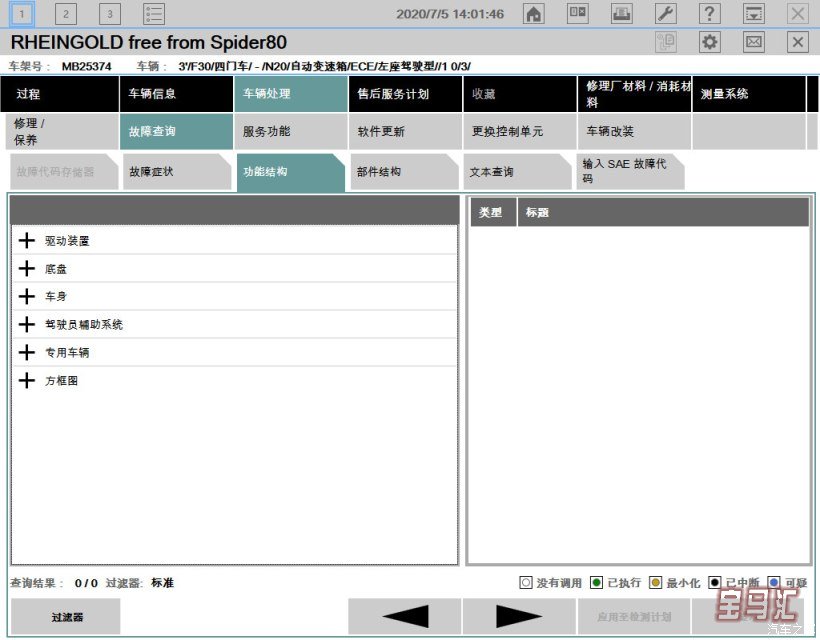Click the 驾驶员辅助系统 label
The width and height of the screenshot is (820, 640).
point(84,325)
